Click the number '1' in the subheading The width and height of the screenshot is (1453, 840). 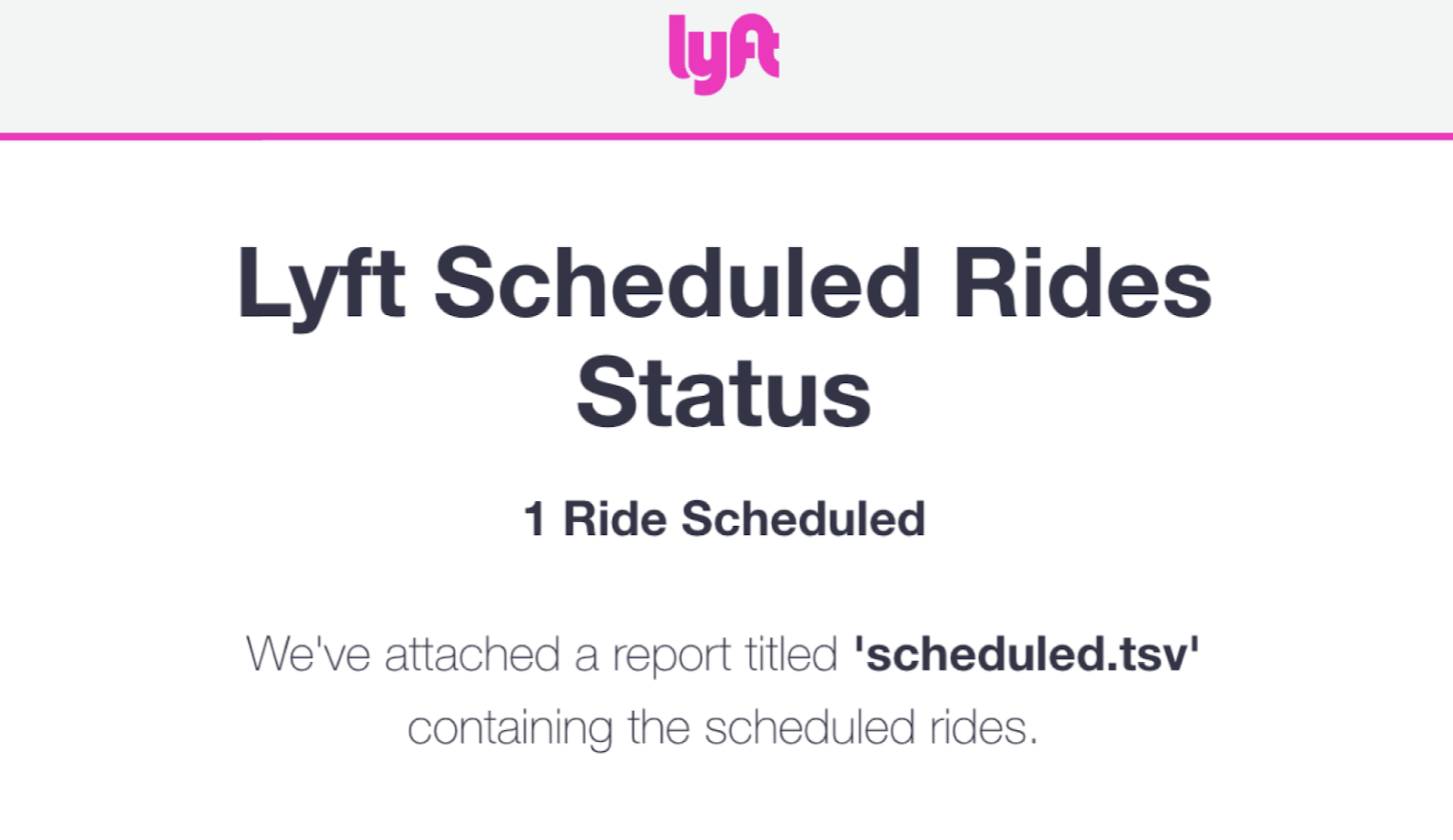click(534, 519)
